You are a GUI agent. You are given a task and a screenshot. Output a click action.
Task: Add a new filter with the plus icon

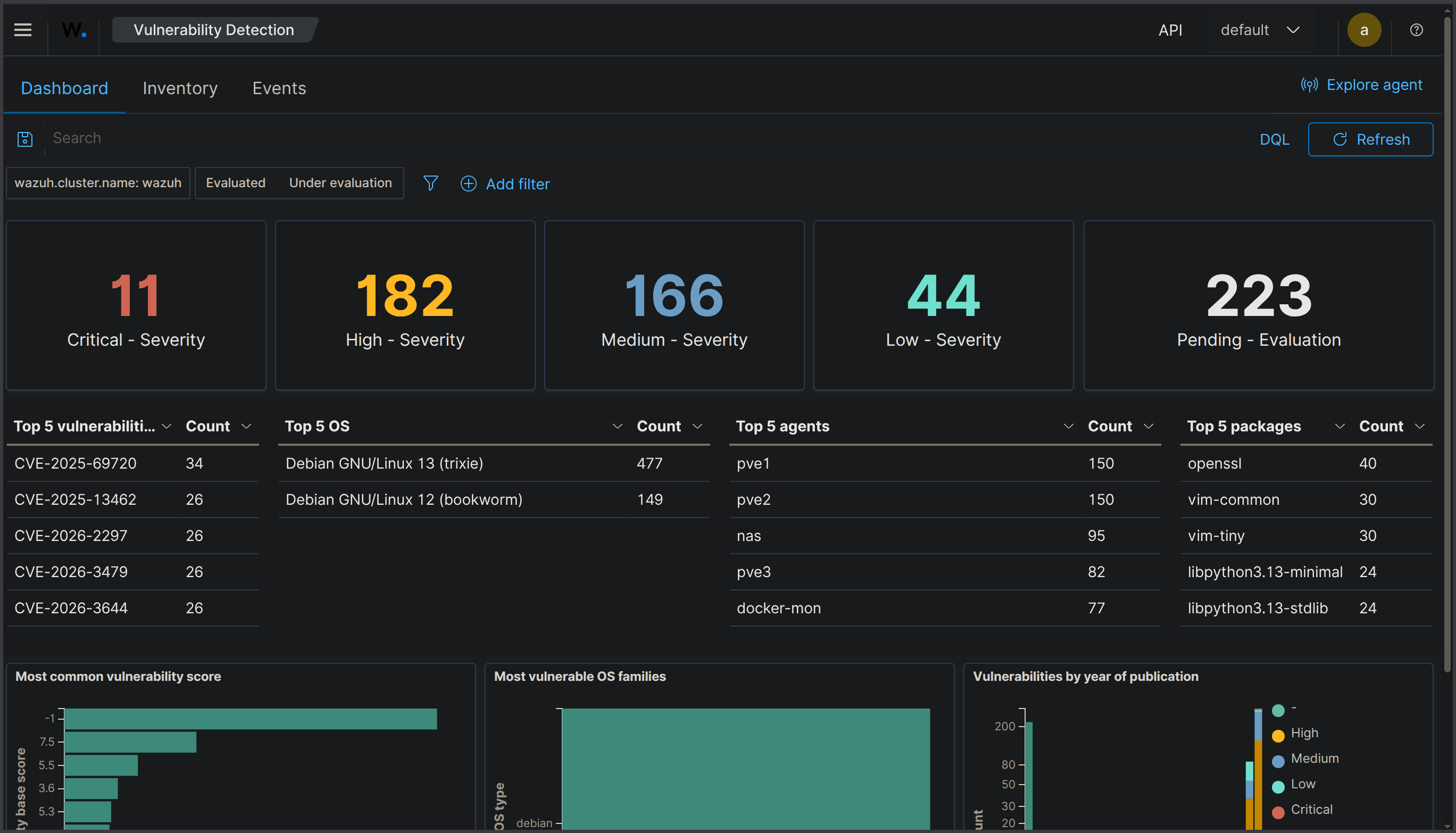point(468,184)
